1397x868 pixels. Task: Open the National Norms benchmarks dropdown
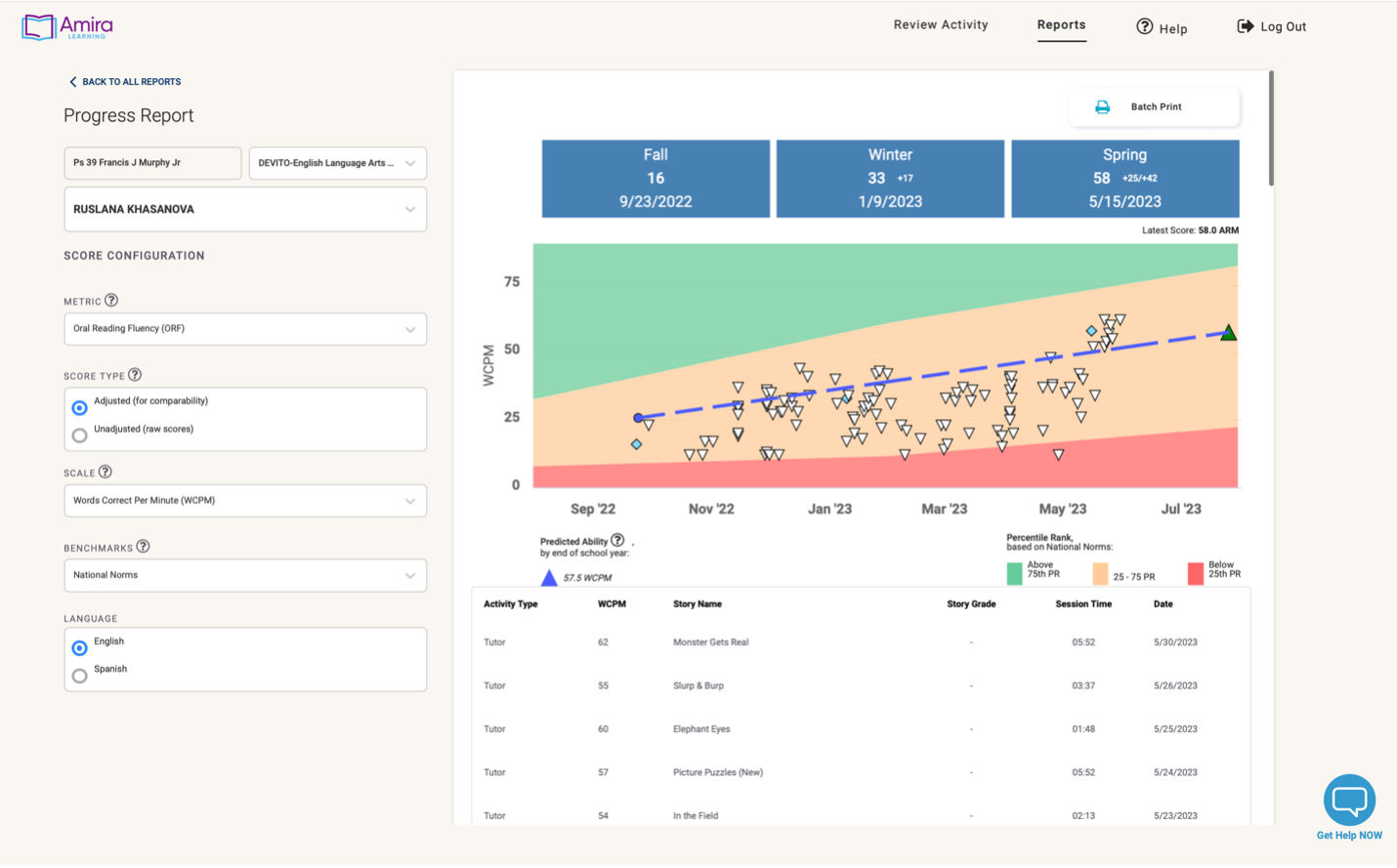[x=245, y=575]
